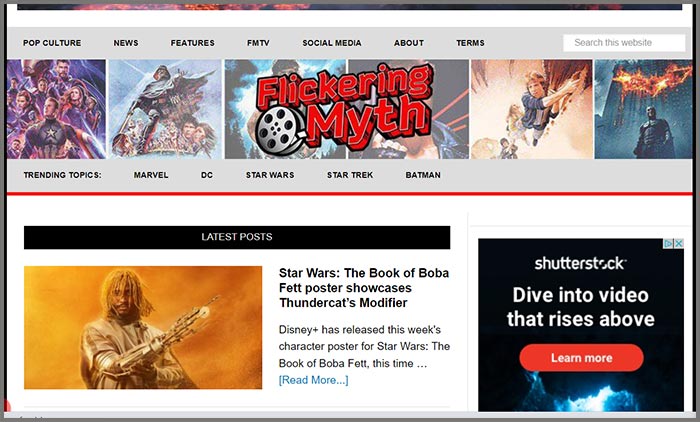Click the Search this website field
This screenshot has height=422, width=700.
click(624, 43)
